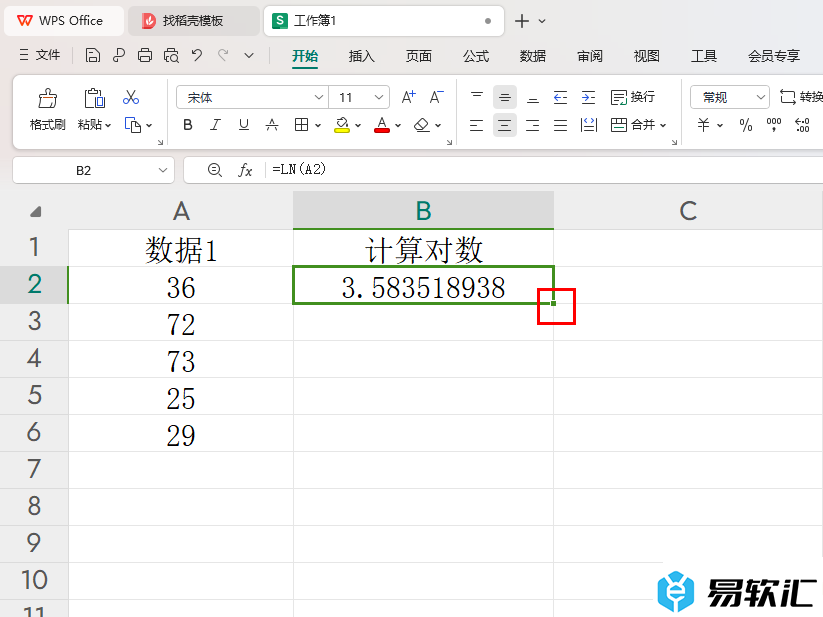Decrease indent icon in alignment group
823x617 pixels.
[x=561, y=97]
